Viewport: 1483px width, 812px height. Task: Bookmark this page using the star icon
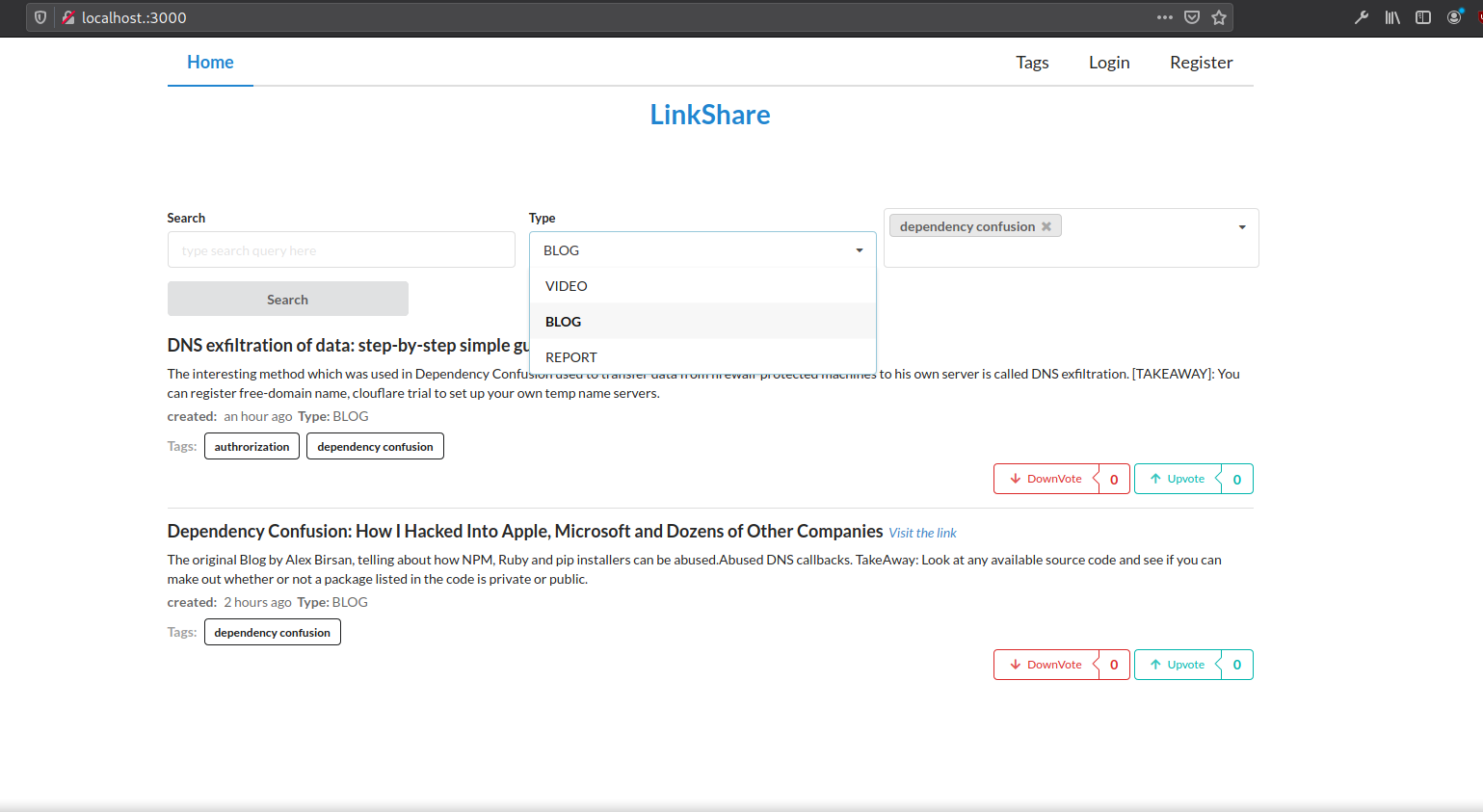1218,16
